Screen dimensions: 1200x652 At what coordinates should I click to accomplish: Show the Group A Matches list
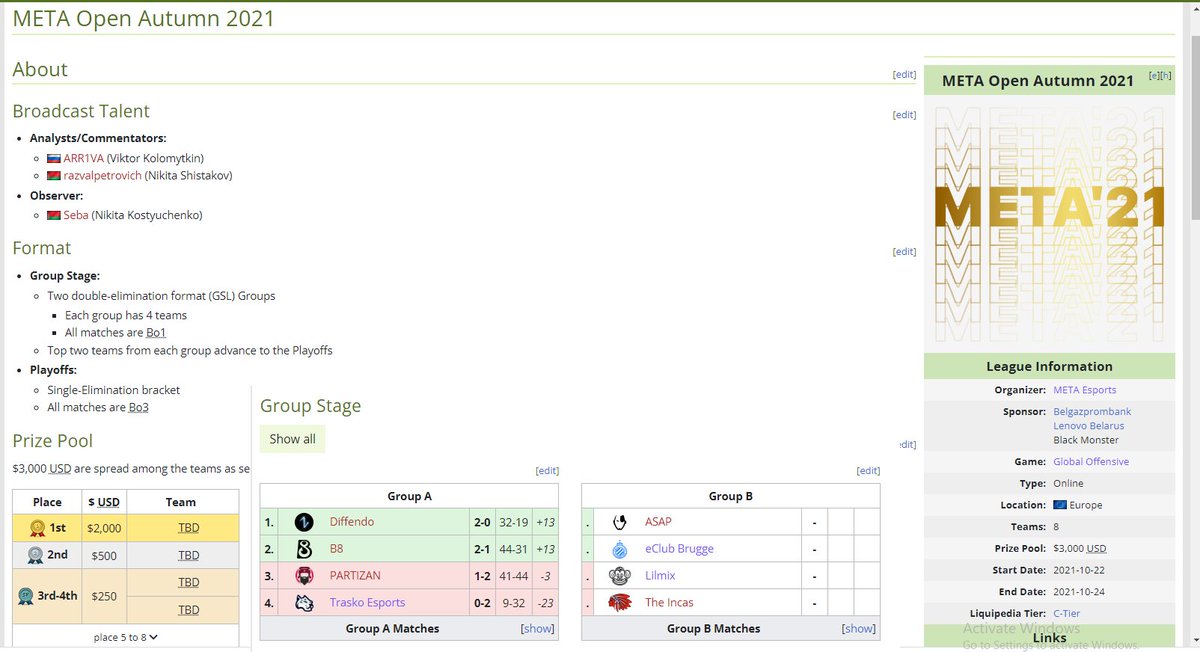pyautogui.click(x=537, y=629)
